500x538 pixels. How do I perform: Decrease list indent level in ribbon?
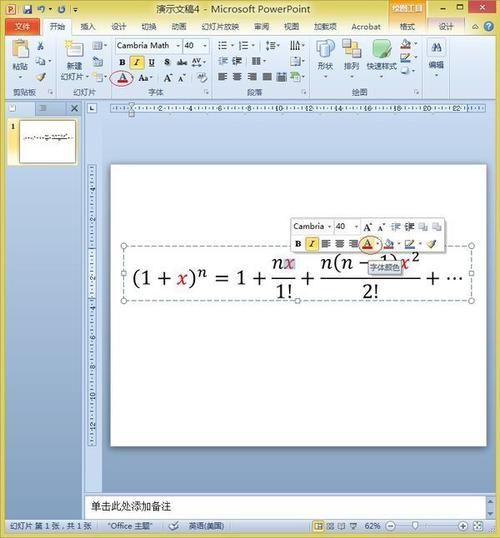click(x=223, y=61)
